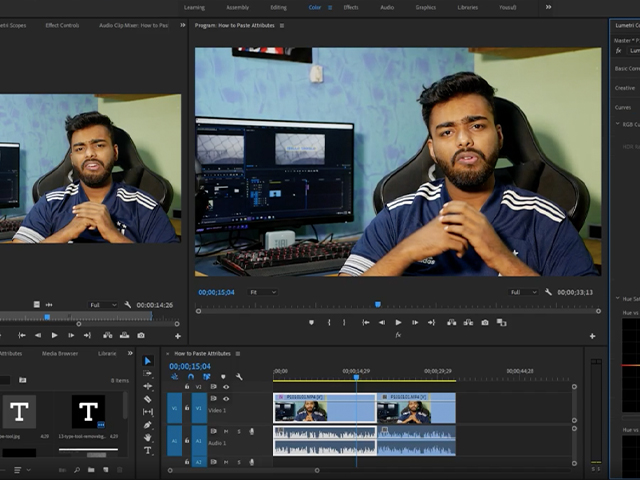
Task: Enable voice-over record on Audio 1
Action: tap(252, 431)
